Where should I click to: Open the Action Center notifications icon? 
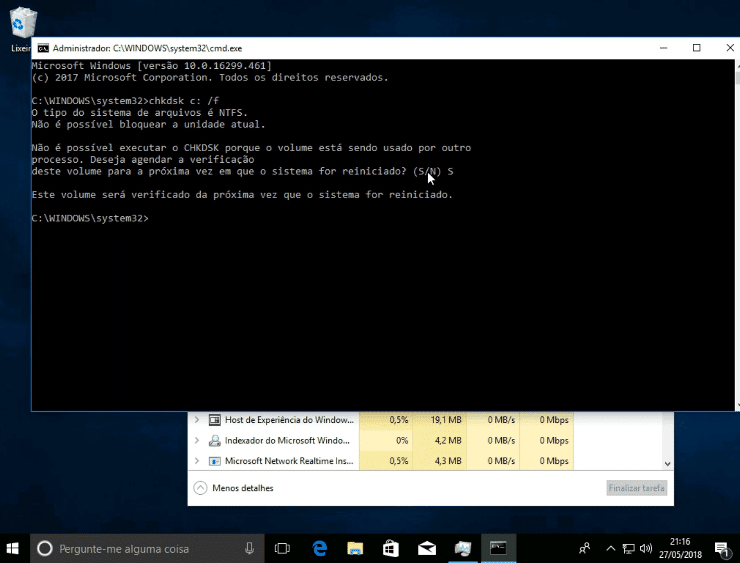click(x=722, y=549)
